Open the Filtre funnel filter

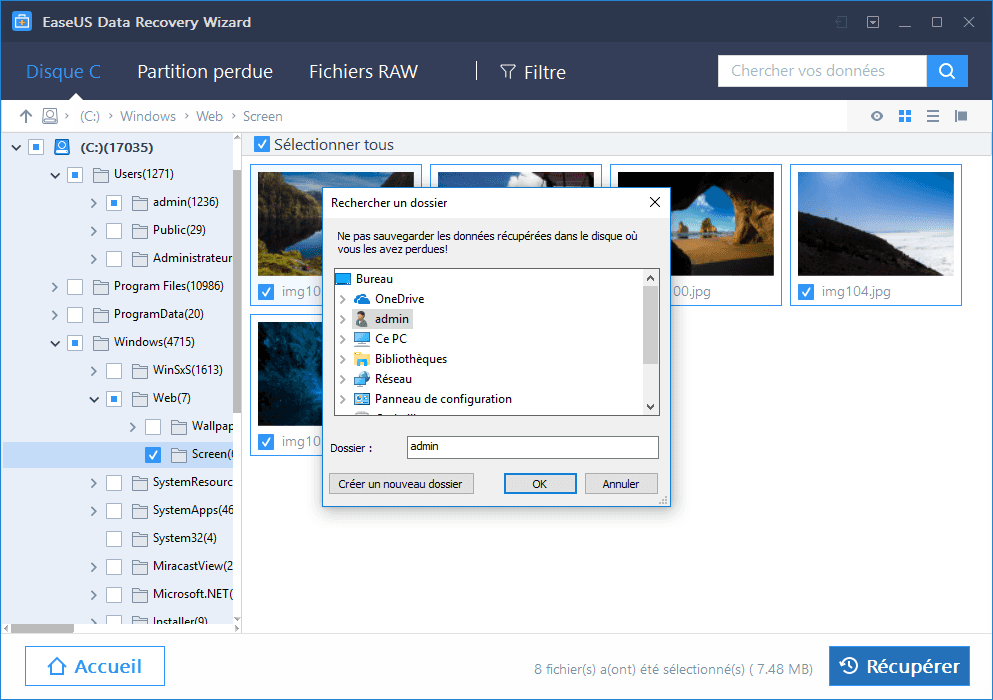[533, 72]
